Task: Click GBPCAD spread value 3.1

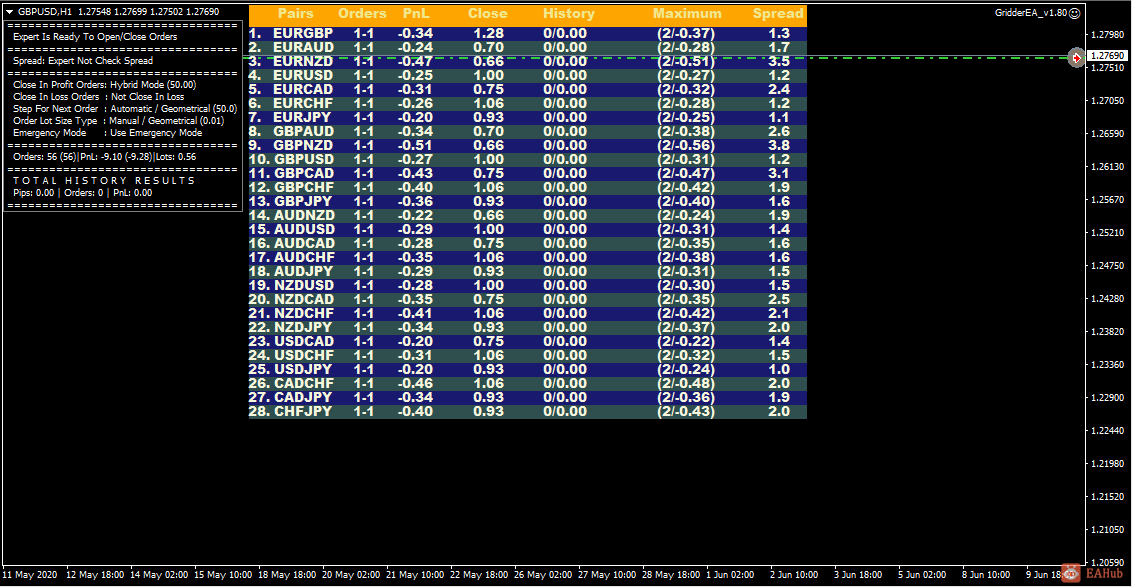Action: (779, 173)
